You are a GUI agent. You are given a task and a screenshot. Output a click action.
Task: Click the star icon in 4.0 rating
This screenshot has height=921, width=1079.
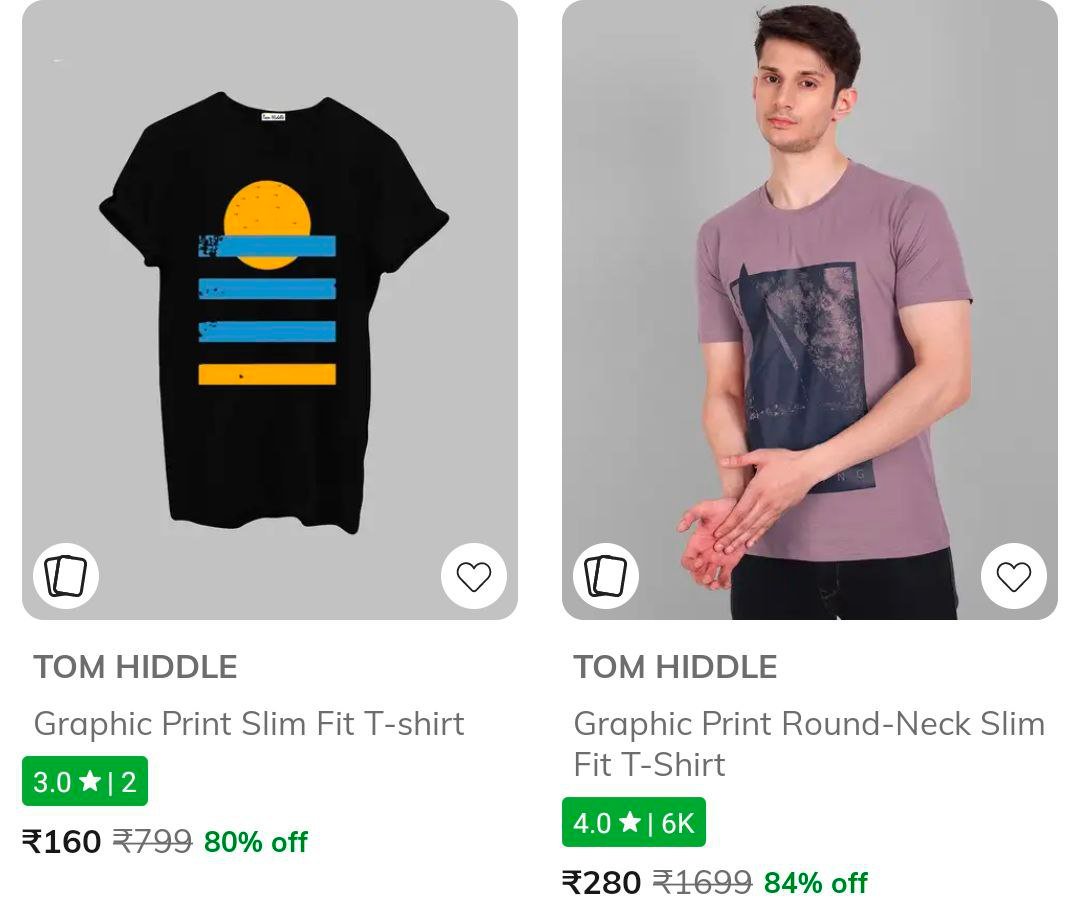pyautogui.click(x=629, y=822)
